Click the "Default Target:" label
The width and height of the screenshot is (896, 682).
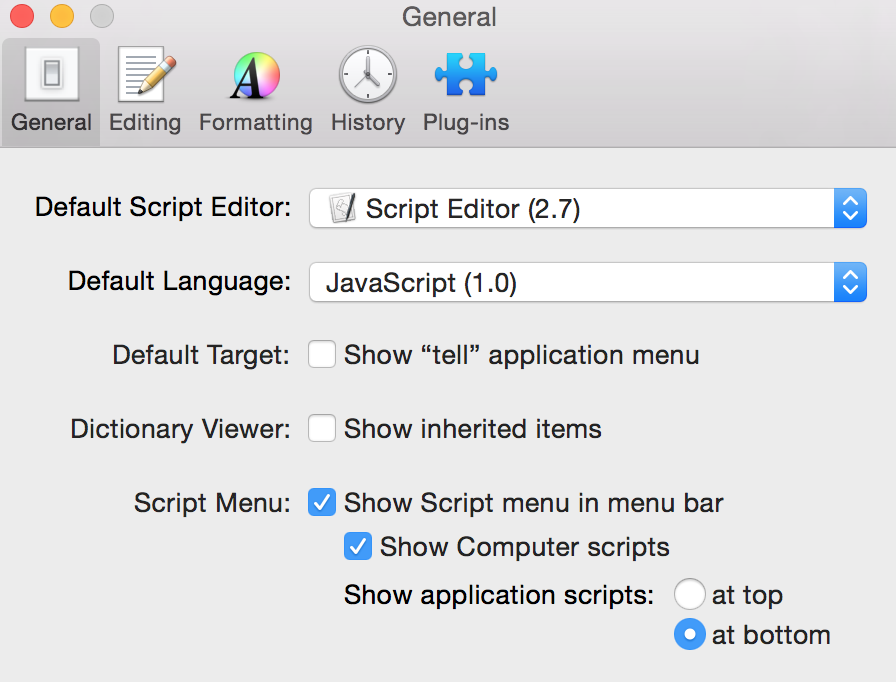[x=201, y=355]
